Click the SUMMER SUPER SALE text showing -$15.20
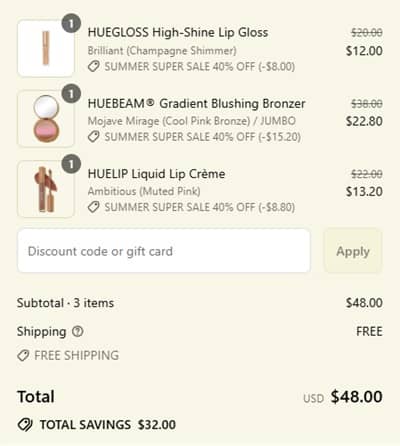 (x=203, y=137)
